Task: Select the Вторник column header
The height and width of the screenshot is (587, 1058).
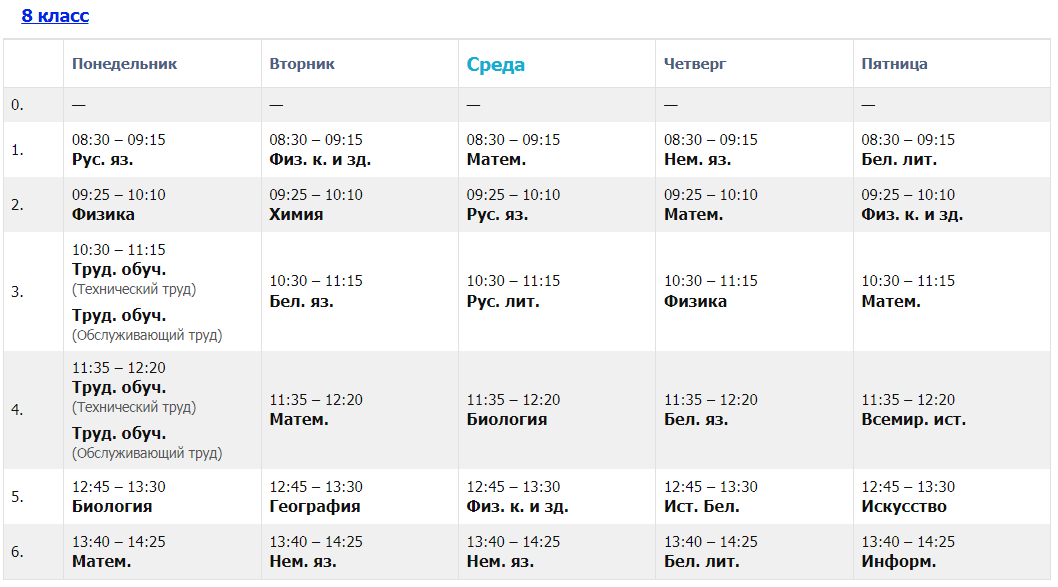Action: pyautogui.click(x=302, y=64)
